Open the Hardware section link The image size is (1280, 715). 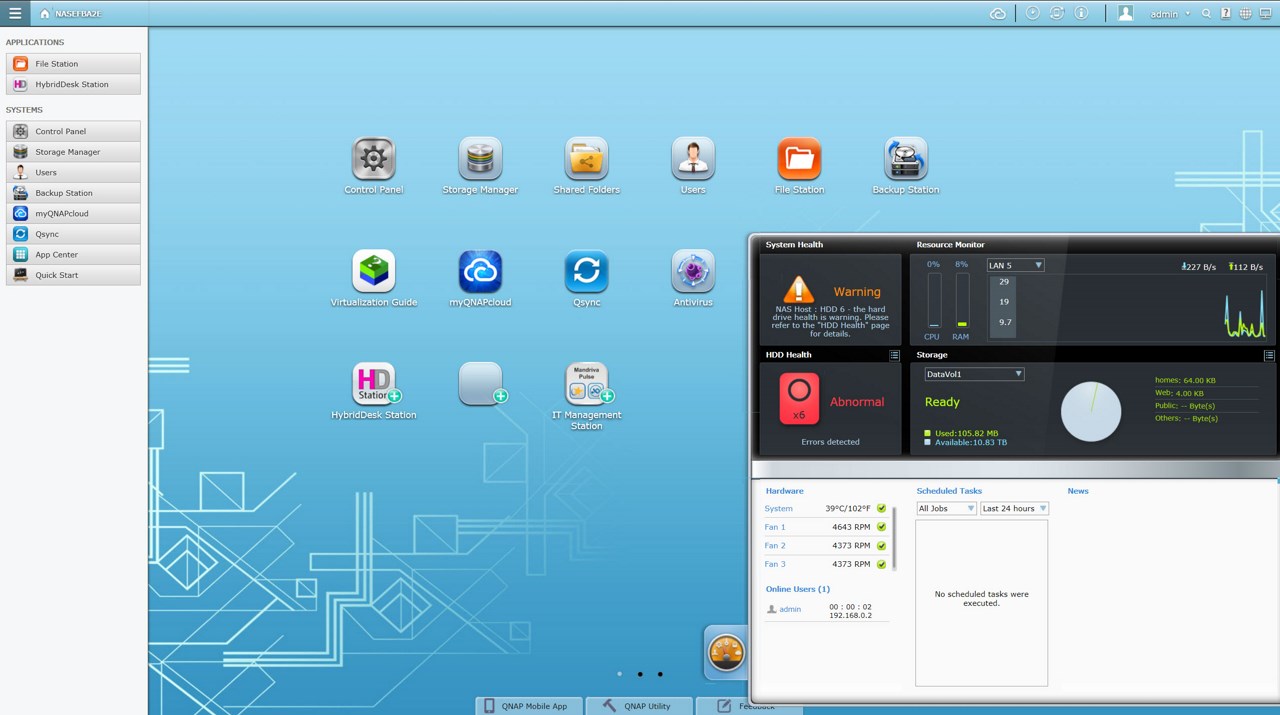click(784, 491)
